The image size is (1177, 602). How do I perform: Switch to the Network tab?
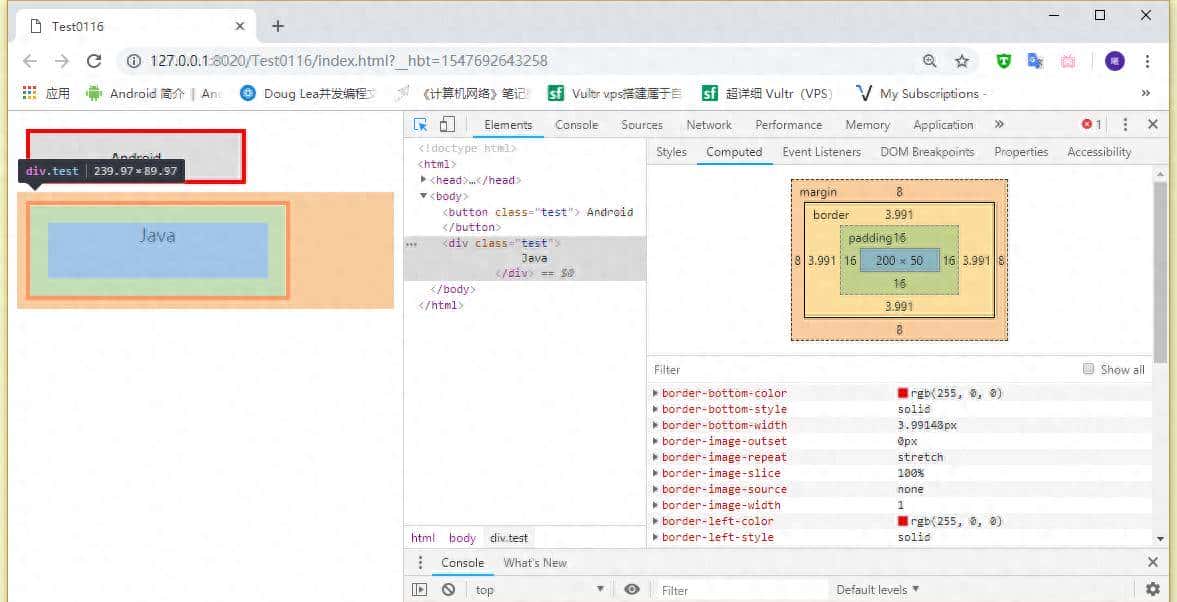click(708, 125)
